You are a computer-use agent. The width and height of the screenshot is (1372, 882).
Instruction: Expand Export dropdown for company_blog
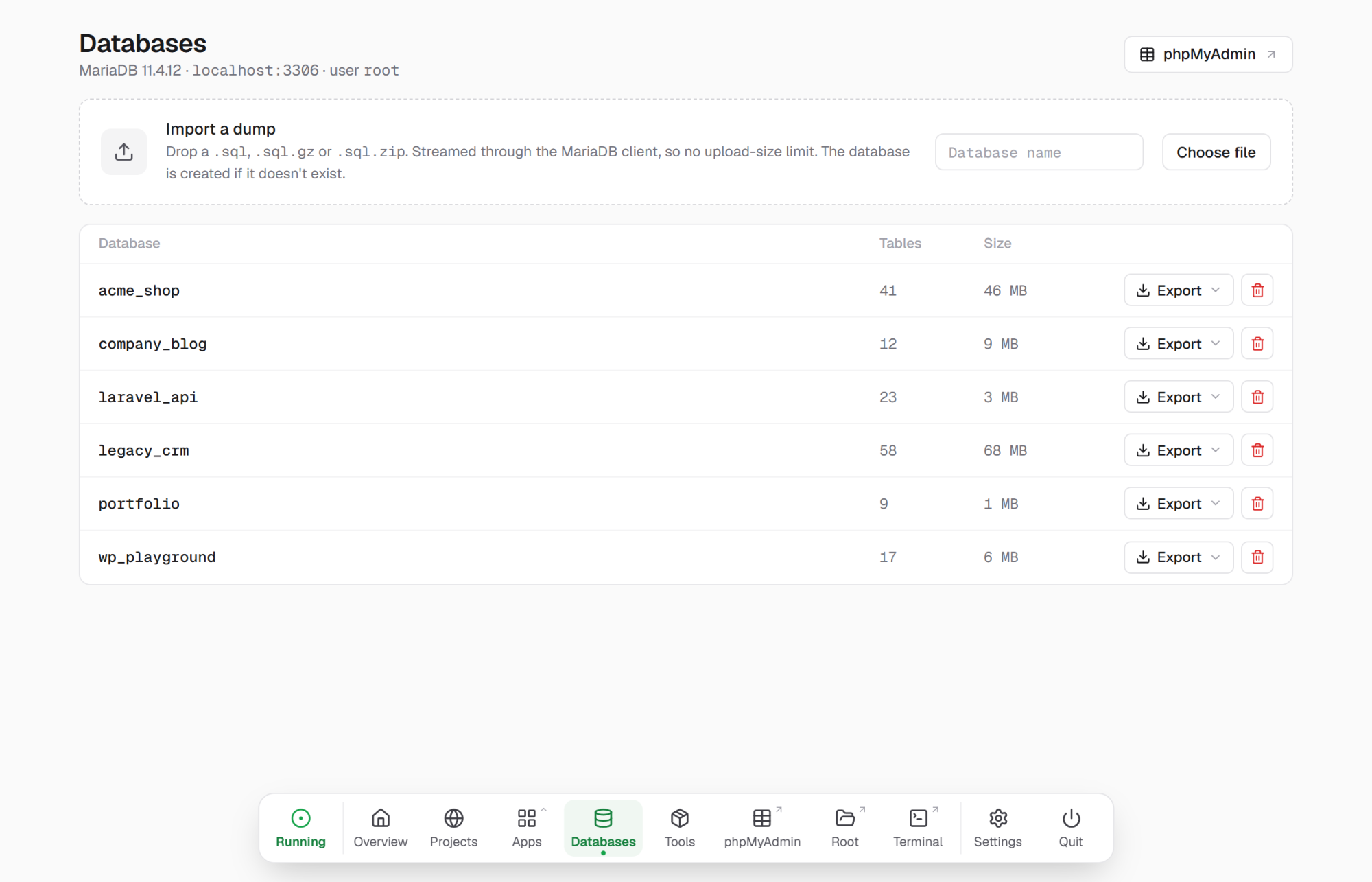[x=1179, y=344]
